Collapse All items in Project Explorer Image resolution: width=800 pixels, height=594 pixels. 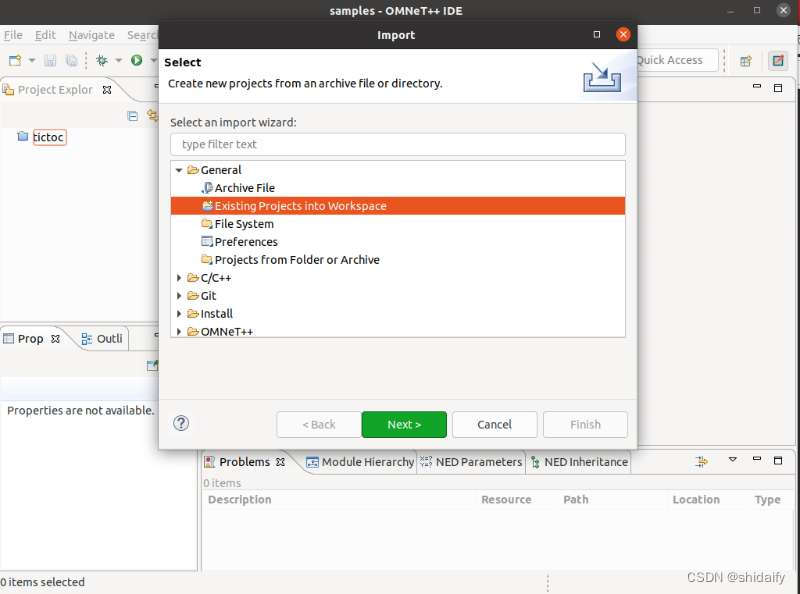coord(133,116)
